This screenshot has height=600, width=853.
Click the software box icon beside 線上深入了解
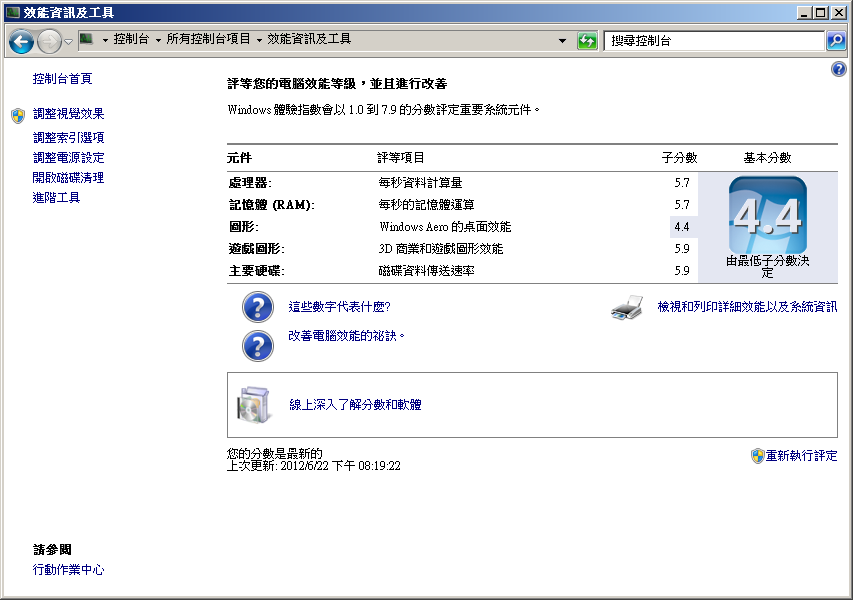[254, 405]
